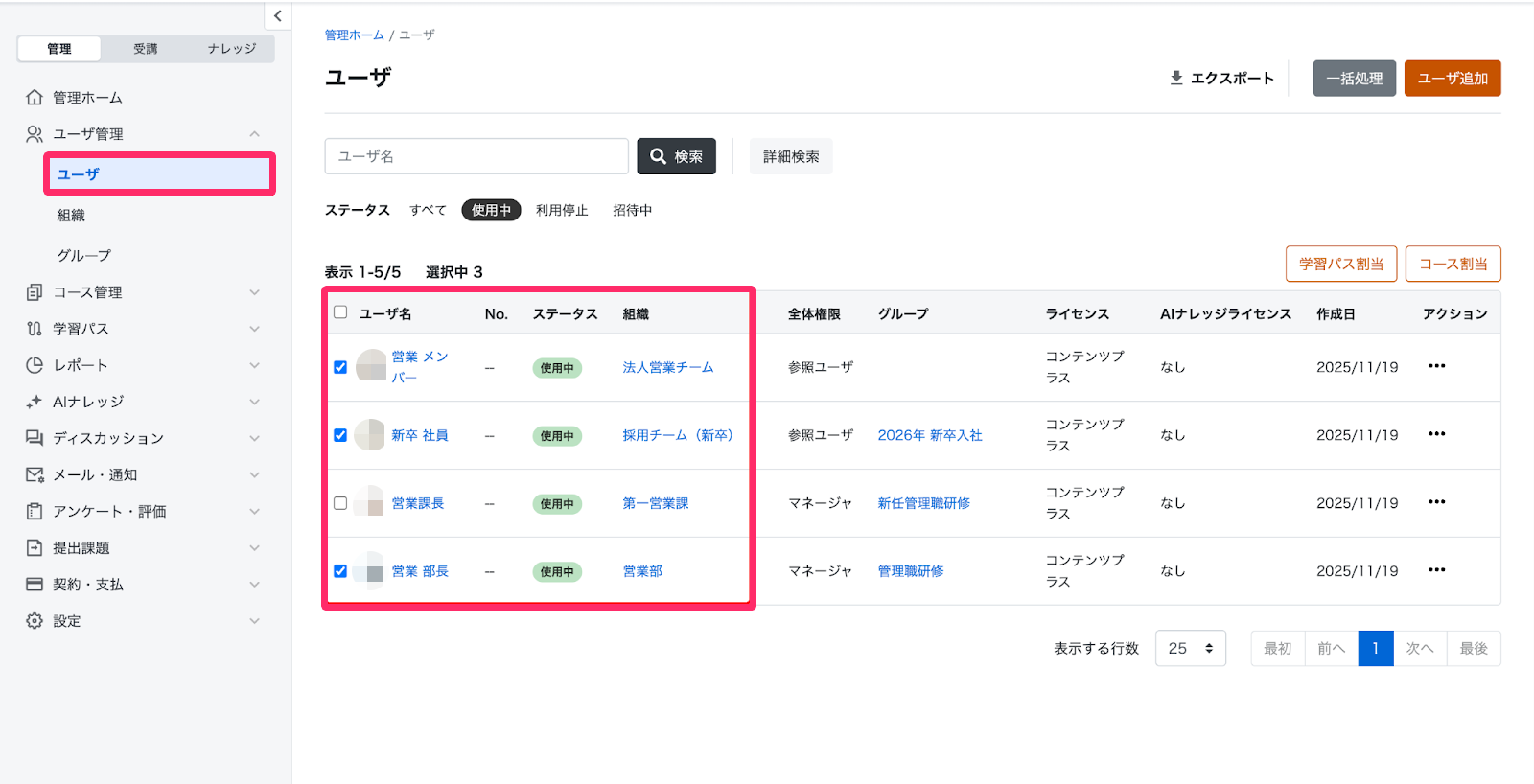
Task: Uncheck the 営業 部長 row checkbox
Action: 340,571
